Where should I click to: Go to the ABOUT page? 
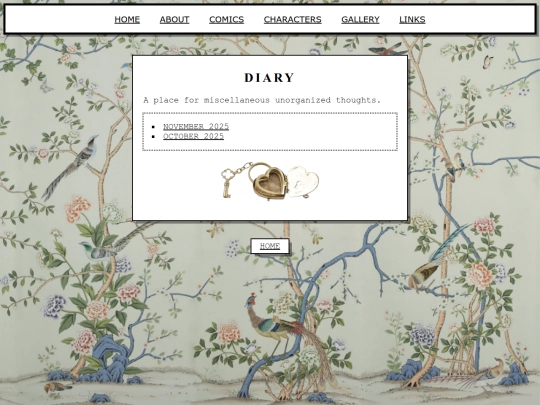[x=174, y=19]
